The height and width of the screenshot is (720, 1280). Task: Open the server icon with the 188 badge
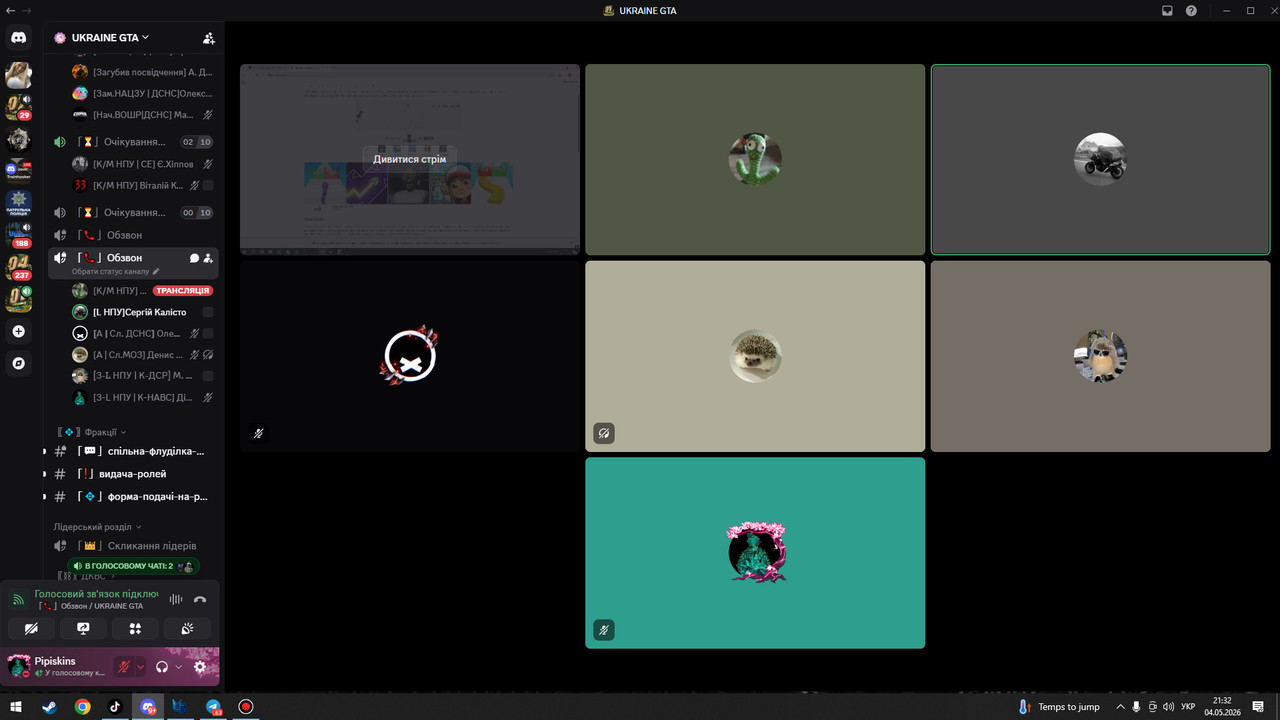tap(18, 235)
